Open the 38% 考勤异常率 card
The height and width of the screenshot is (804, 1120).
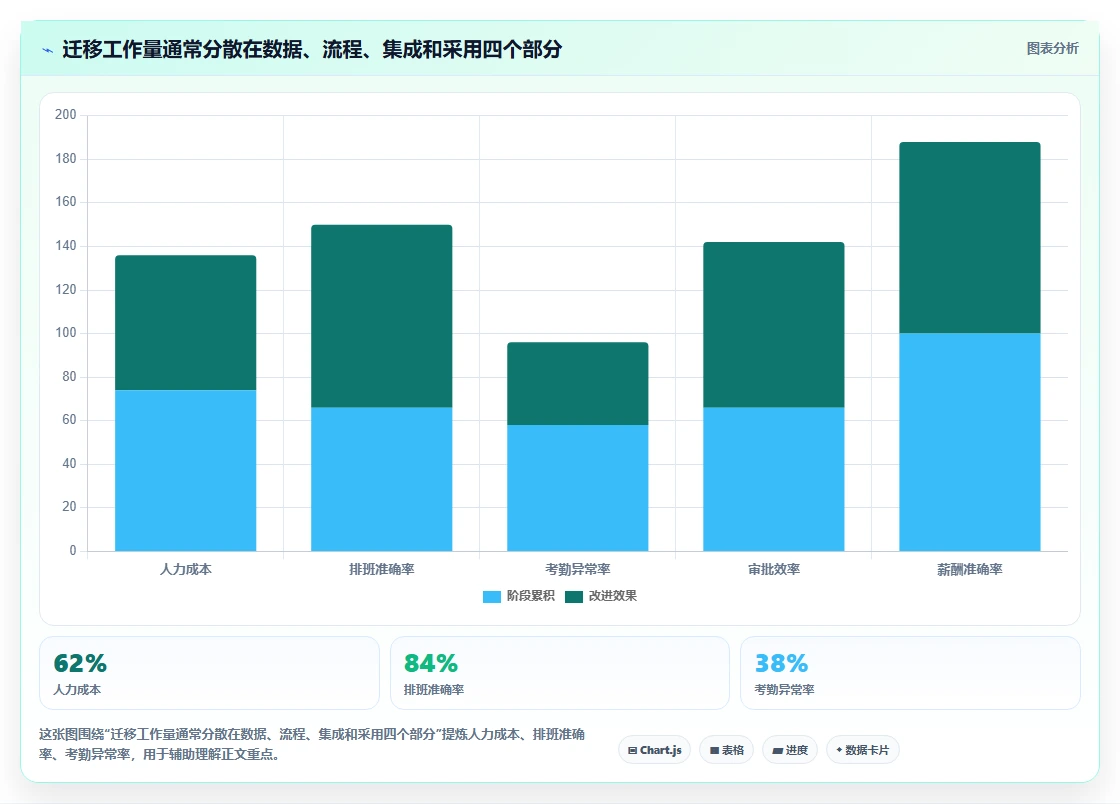coord(910,673)
